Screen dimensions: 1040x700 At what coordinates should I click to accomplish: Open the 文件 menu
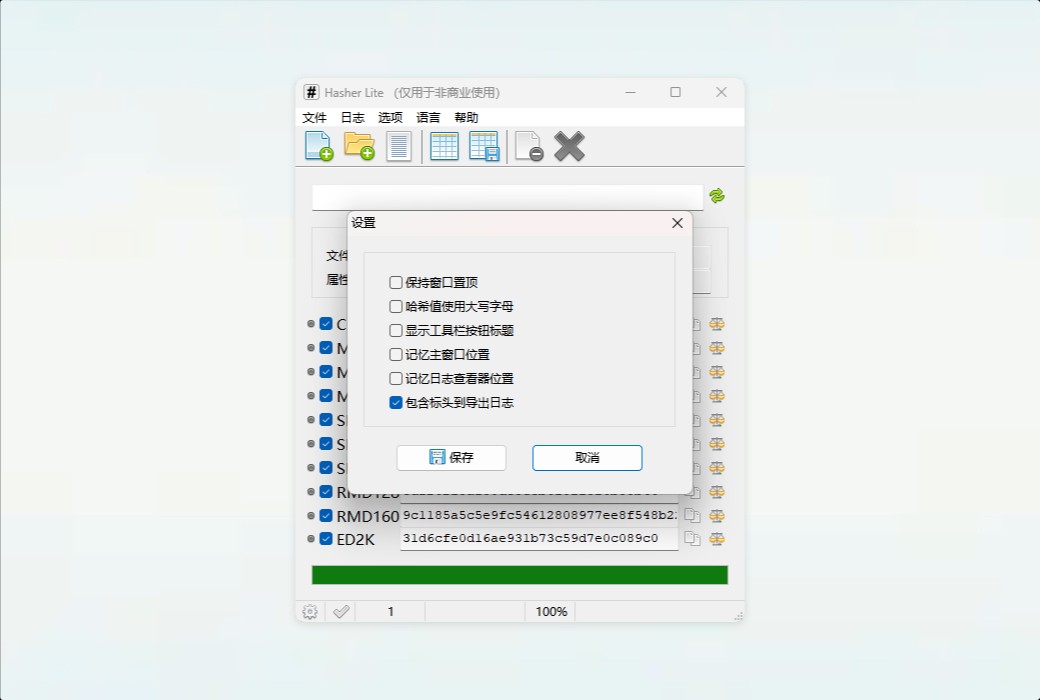point(314,117)
